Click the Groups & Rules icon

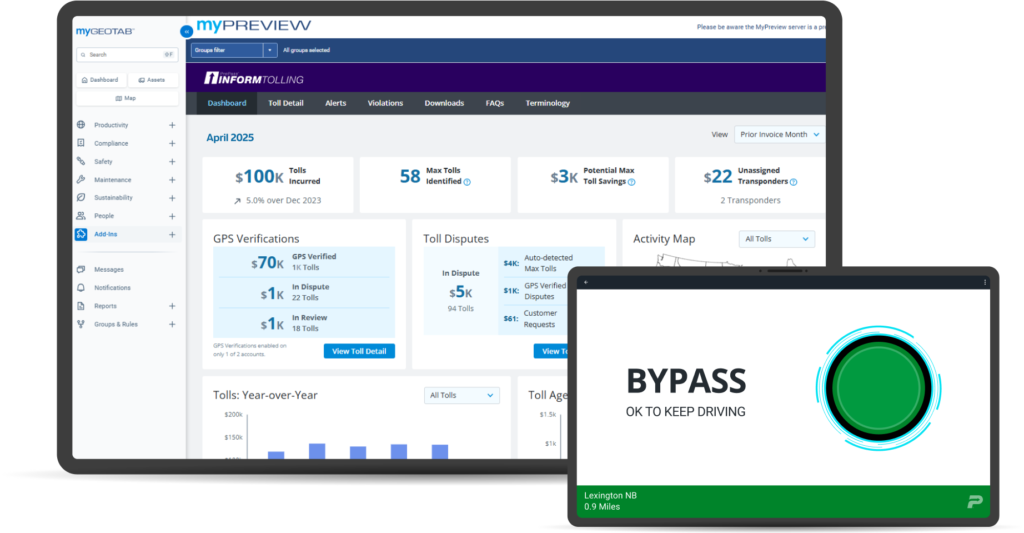tap(81, 324)
